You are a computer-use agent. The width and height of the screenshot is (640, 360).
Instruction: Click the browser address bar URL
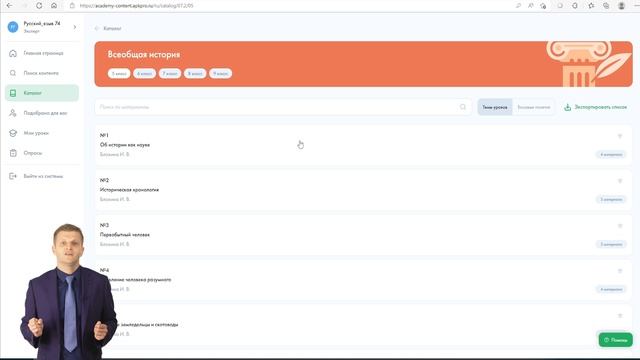click(x=137, y=6)
